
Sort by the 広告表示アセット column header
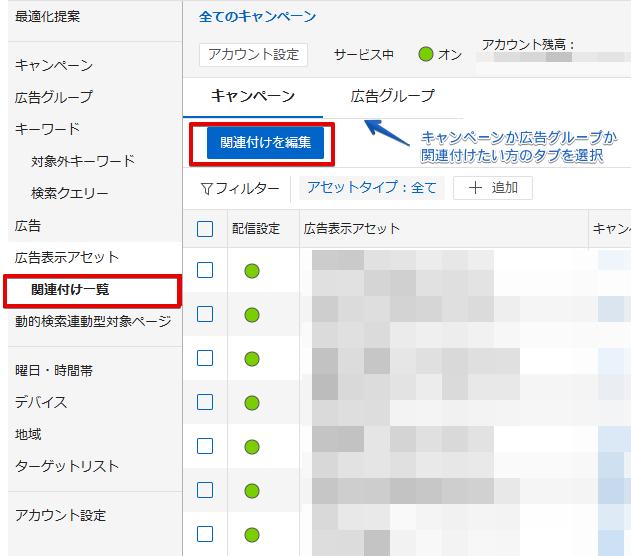(x=352, y=229)
